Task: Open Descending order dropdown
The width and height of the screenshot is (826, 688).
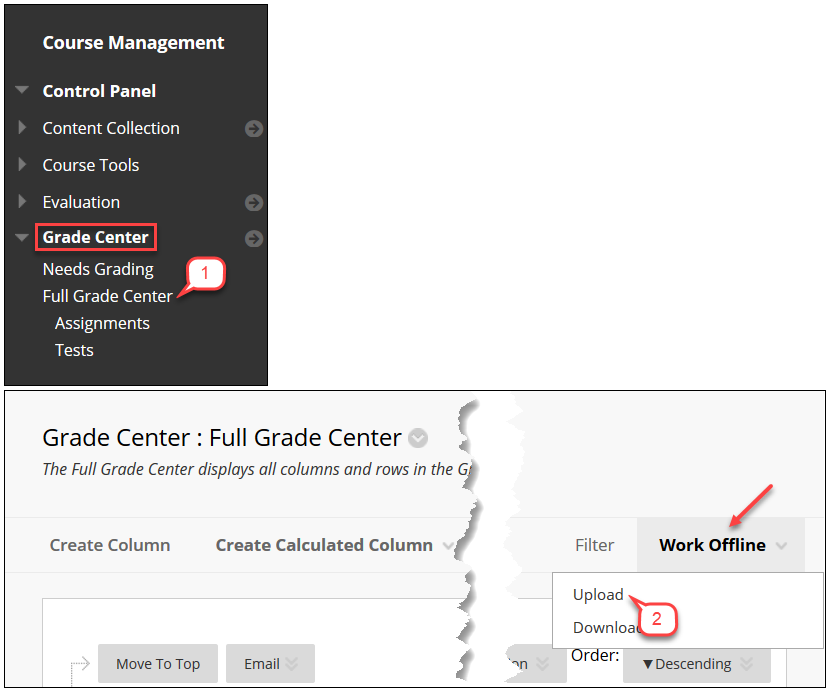Action: [x=696, y=664]
